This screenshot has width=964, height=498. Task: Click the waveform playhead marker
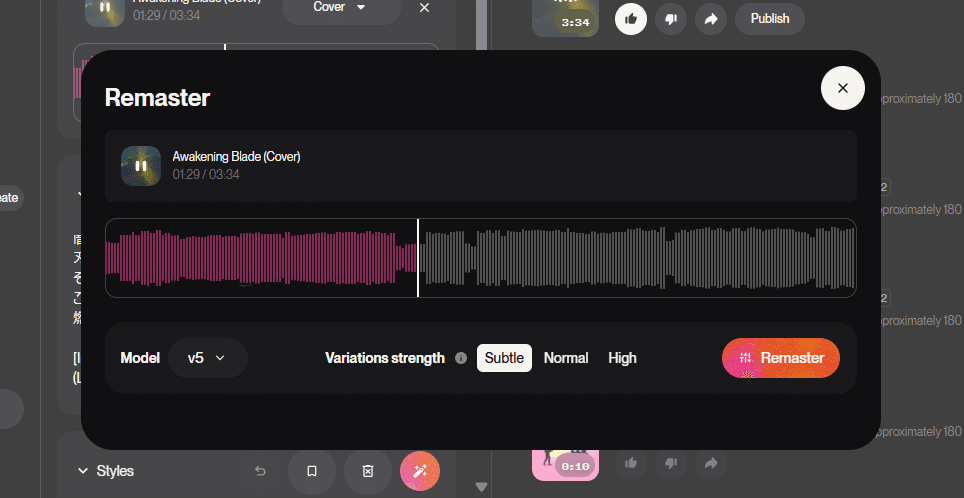[418, 258]
